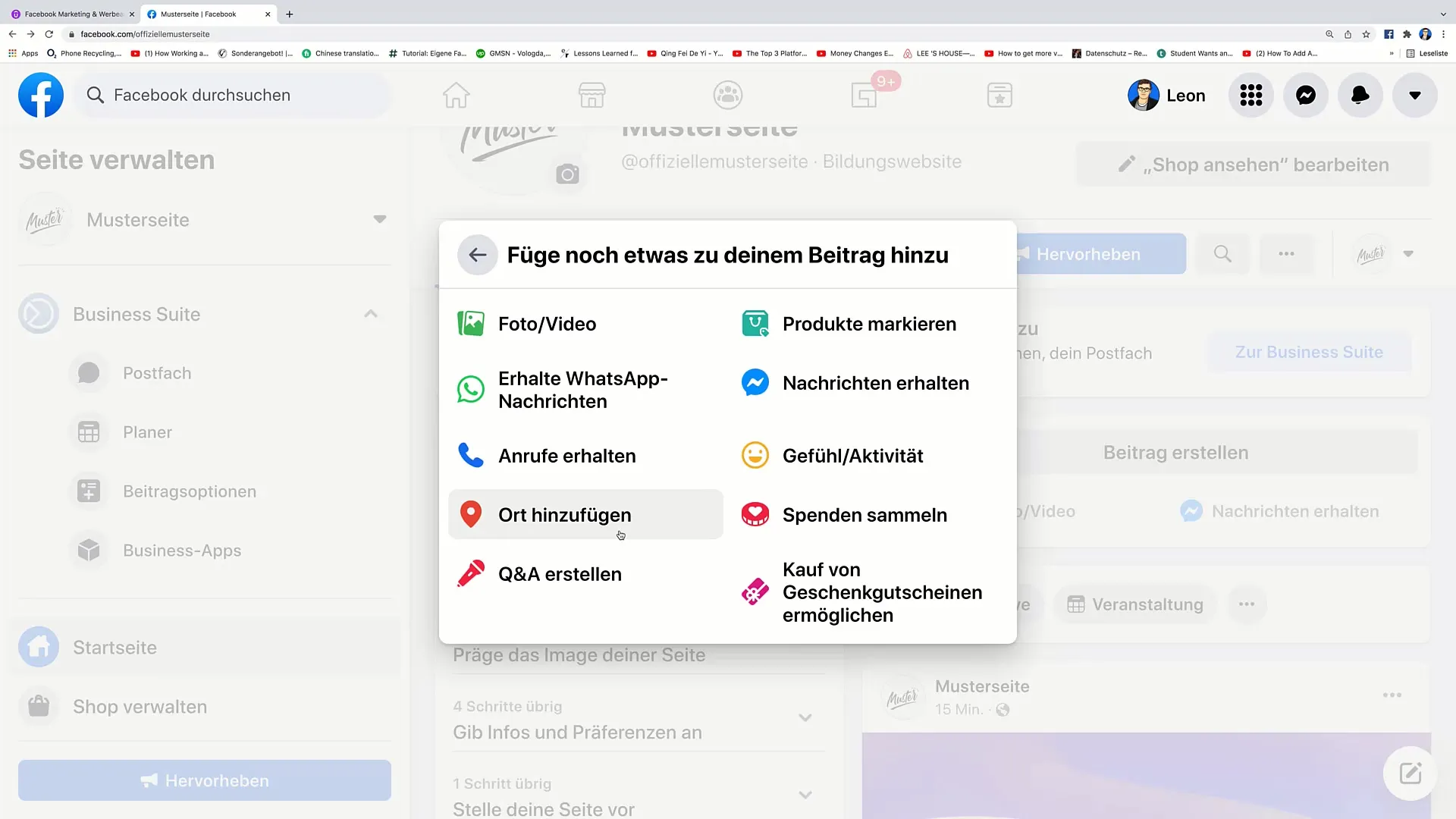Image resolution: width=1456 pixels, height=819 pixels.
Task: Open the Leseliste reading list
Action: pos(1427,53)
